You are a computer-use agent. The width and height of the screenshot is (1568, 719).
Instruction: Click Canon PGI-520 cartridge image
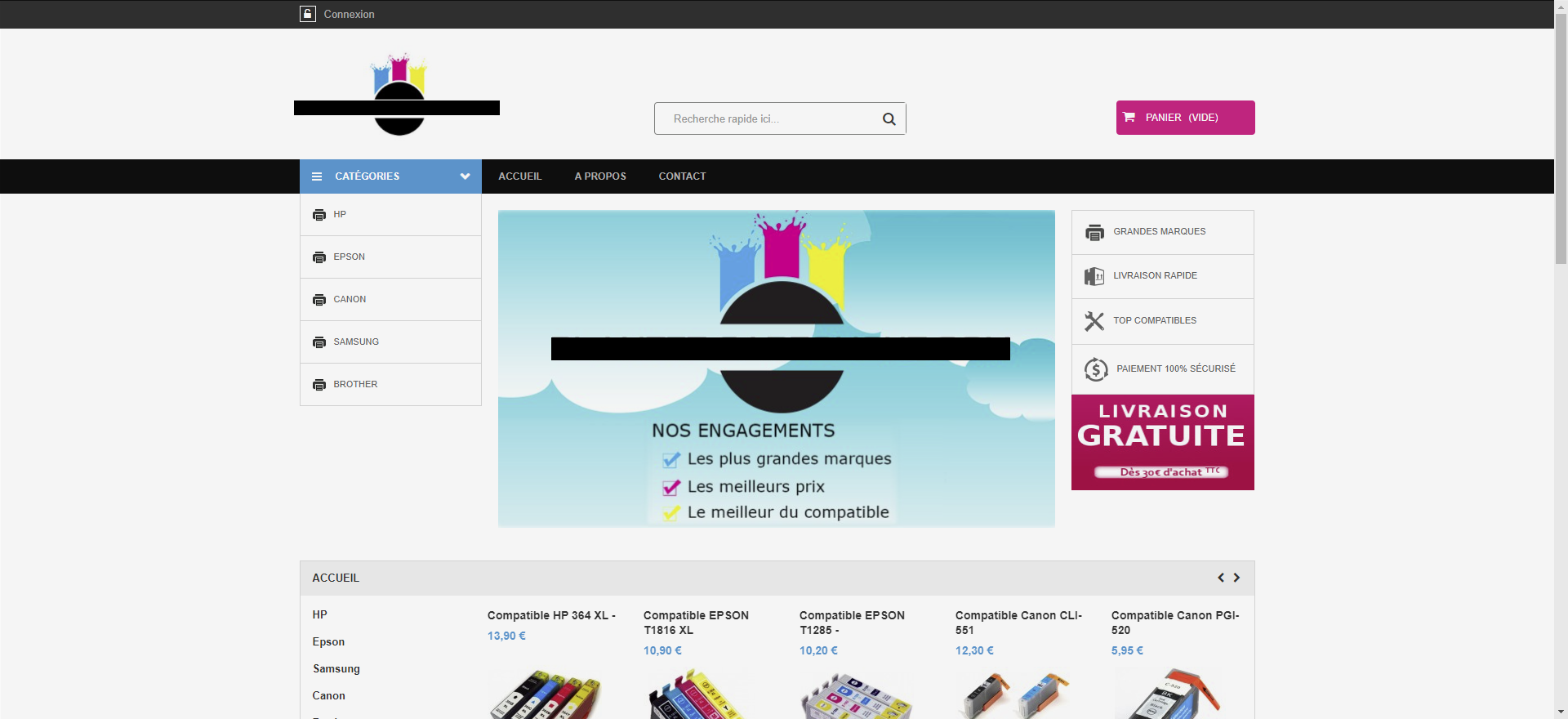click(1169, 693)
